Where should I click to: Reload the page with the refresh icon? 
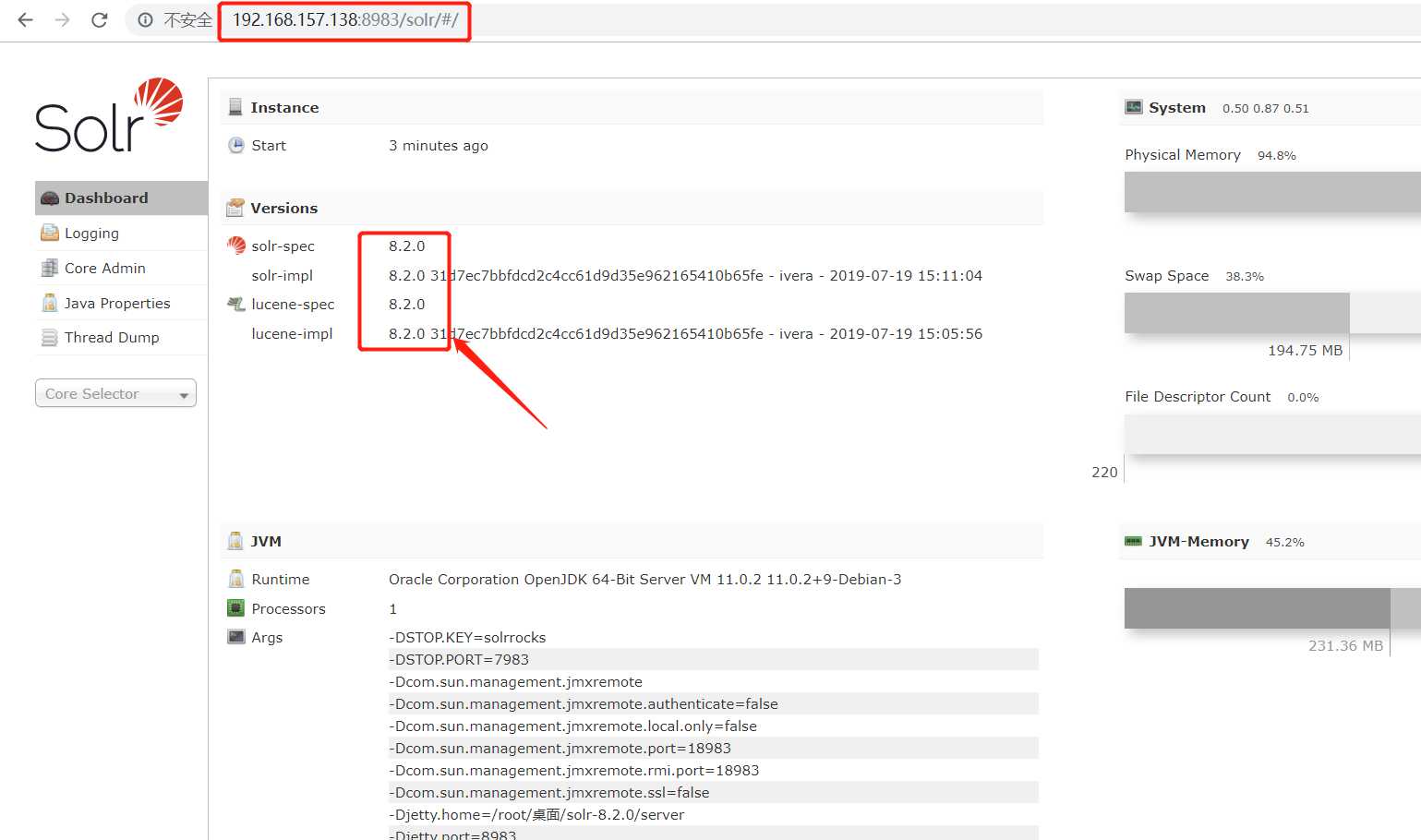point(100,19)
